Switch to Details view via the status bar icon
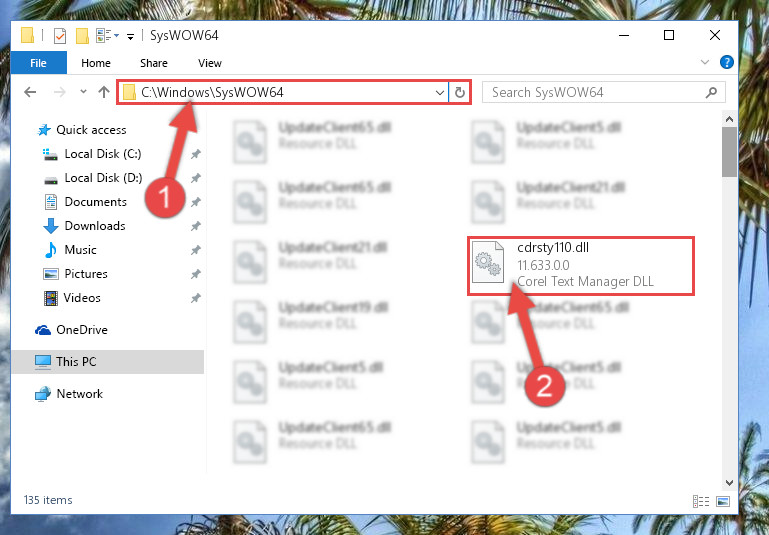The height and width of the screenshot is (535, 769). [701, 501]
